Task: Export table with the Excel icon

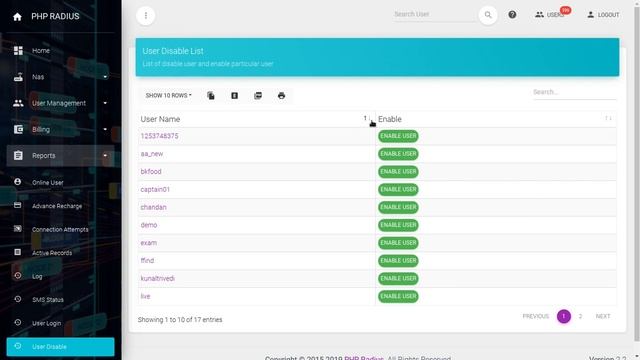Action: [234, 96]
